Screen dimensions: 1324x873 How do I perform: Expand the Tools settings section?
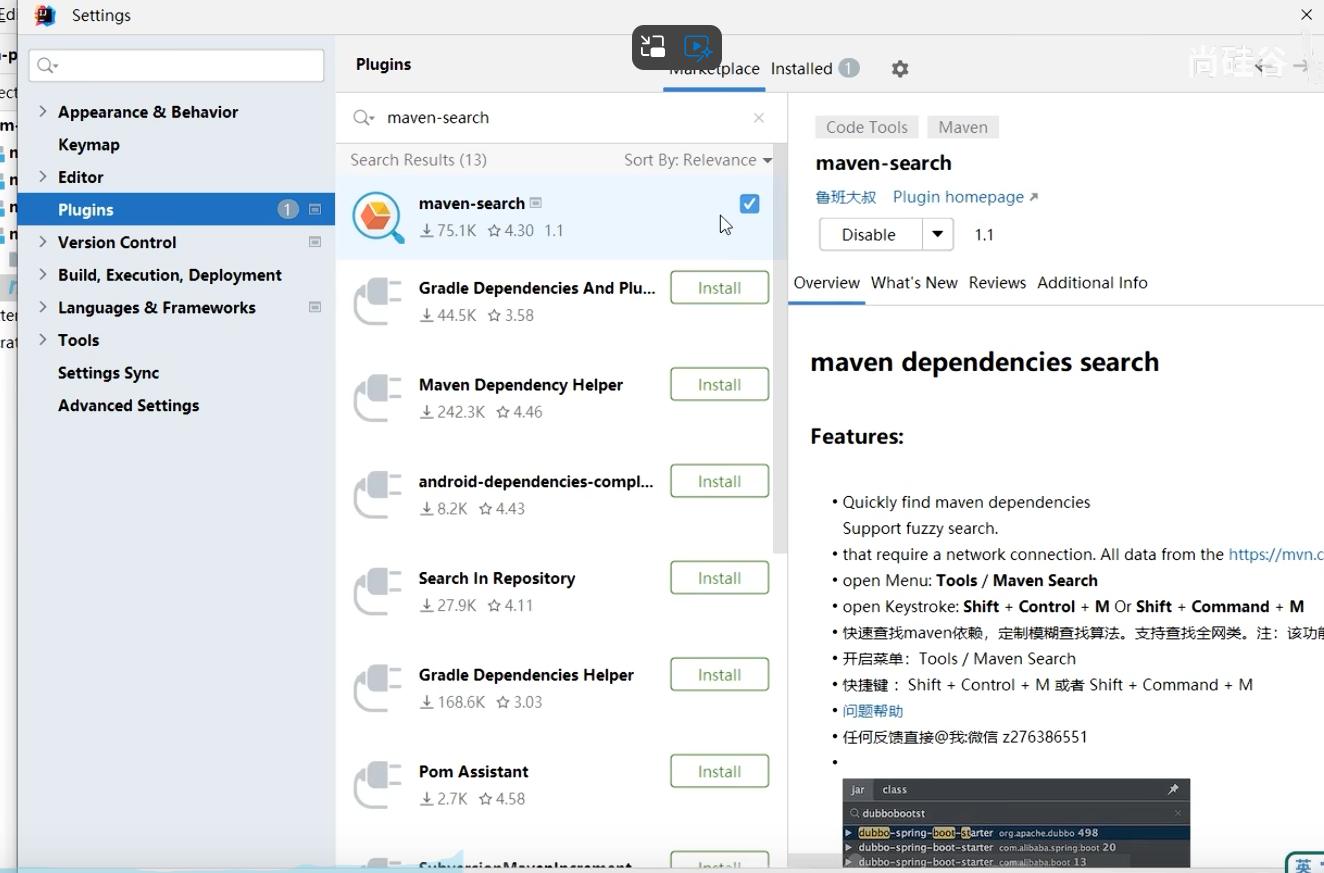43,339
